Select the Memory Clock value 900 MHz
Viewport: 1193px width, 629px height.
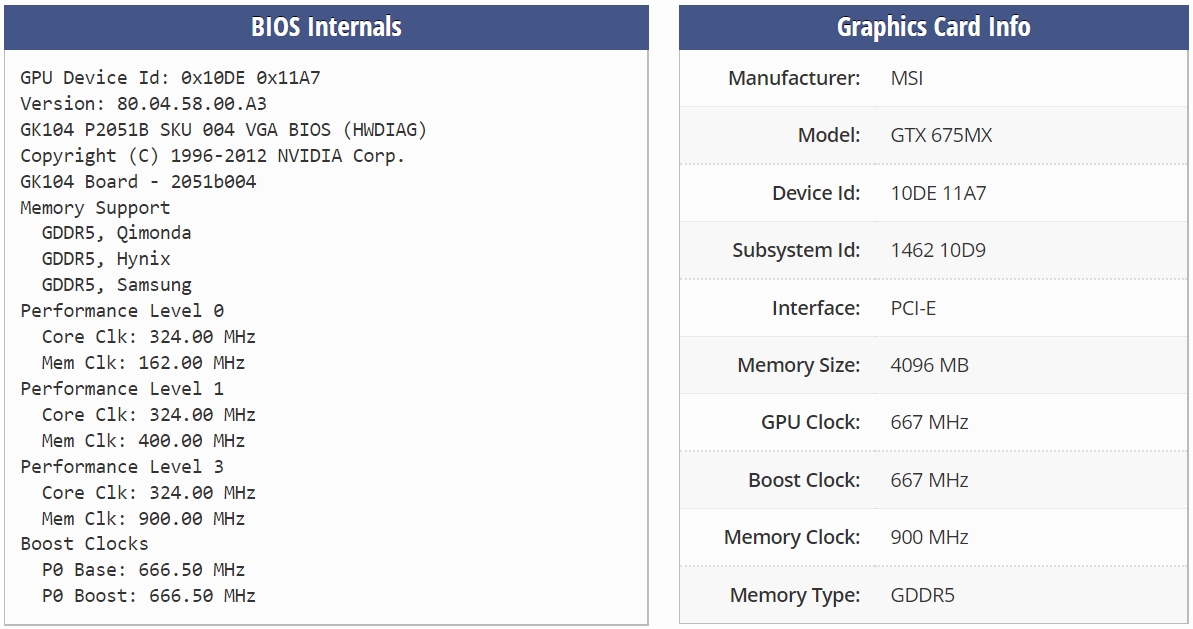click(929, 537)
